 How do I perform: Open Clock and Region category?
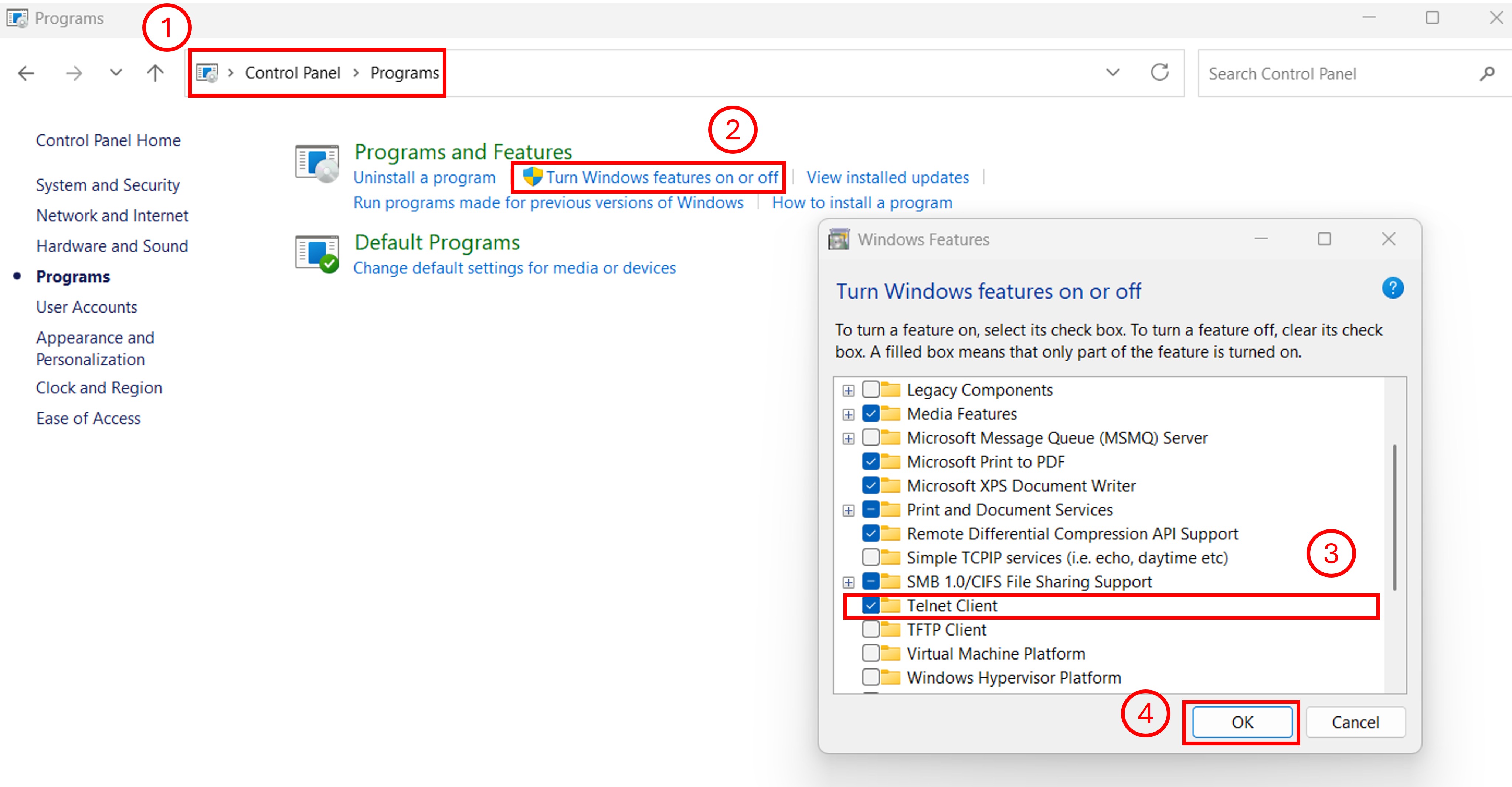[99, 388]
